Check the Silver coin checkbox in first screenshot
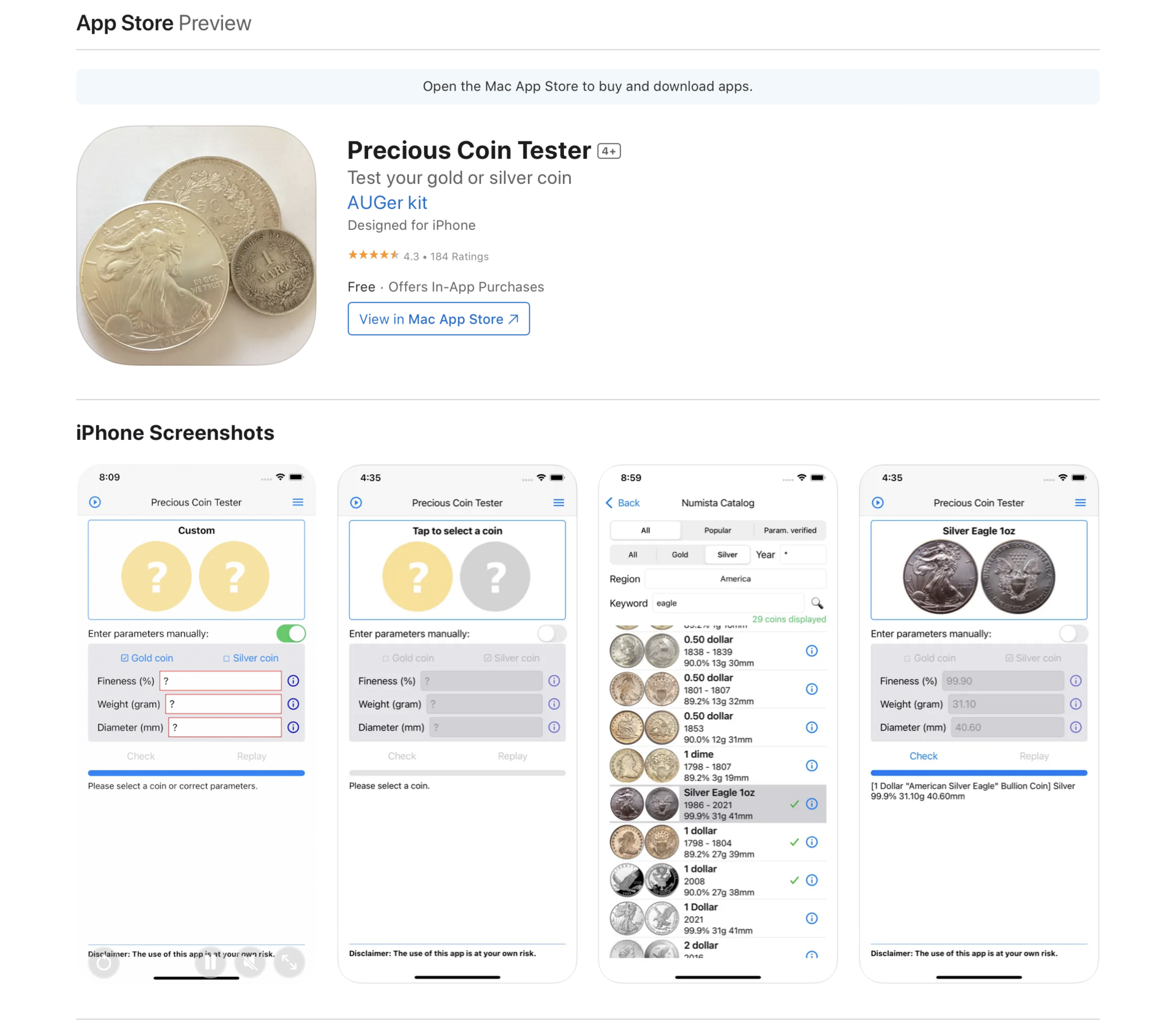This screenshot has height=1027, width=1176. coord(251,658)
